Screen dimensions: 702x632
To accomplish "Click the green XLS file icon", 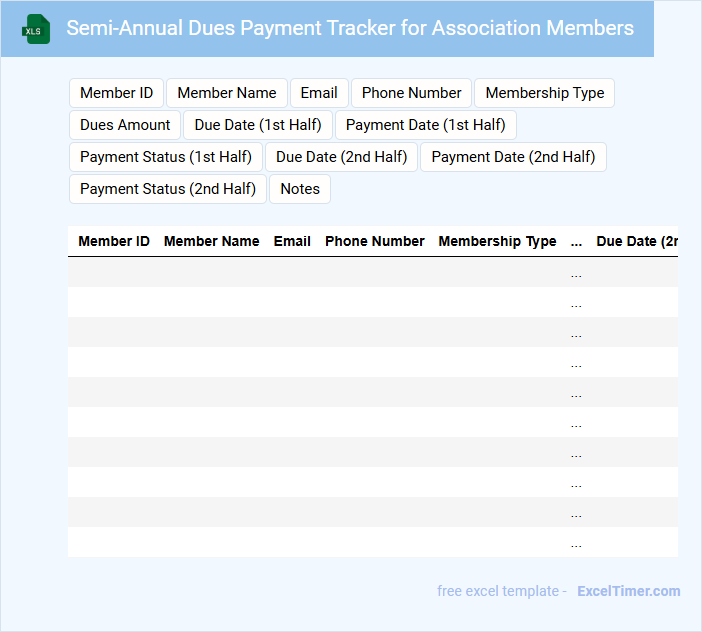I will point(37,29).
